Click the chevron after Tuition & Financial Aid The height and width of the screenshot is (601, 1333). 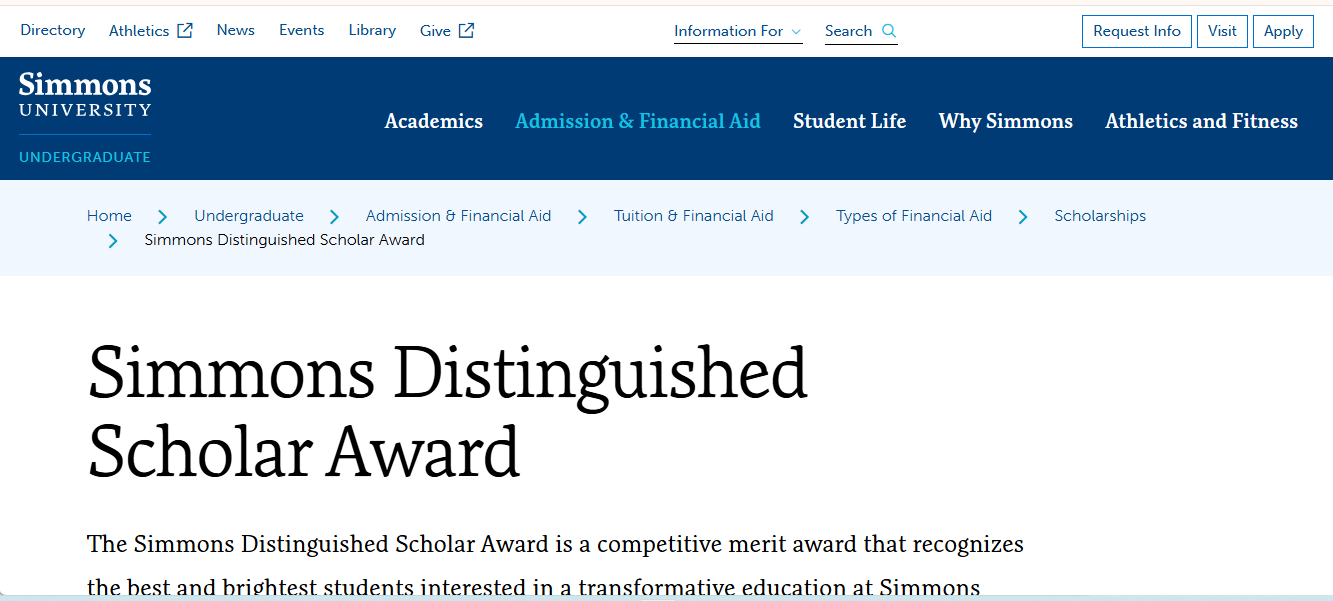pos(805,216)
